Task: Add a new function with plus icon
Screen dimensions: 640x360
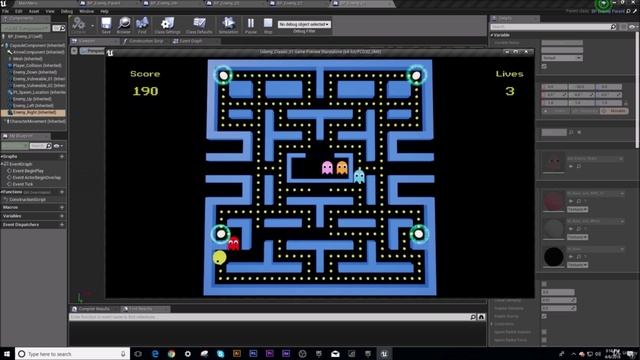Action: [62, 192]
